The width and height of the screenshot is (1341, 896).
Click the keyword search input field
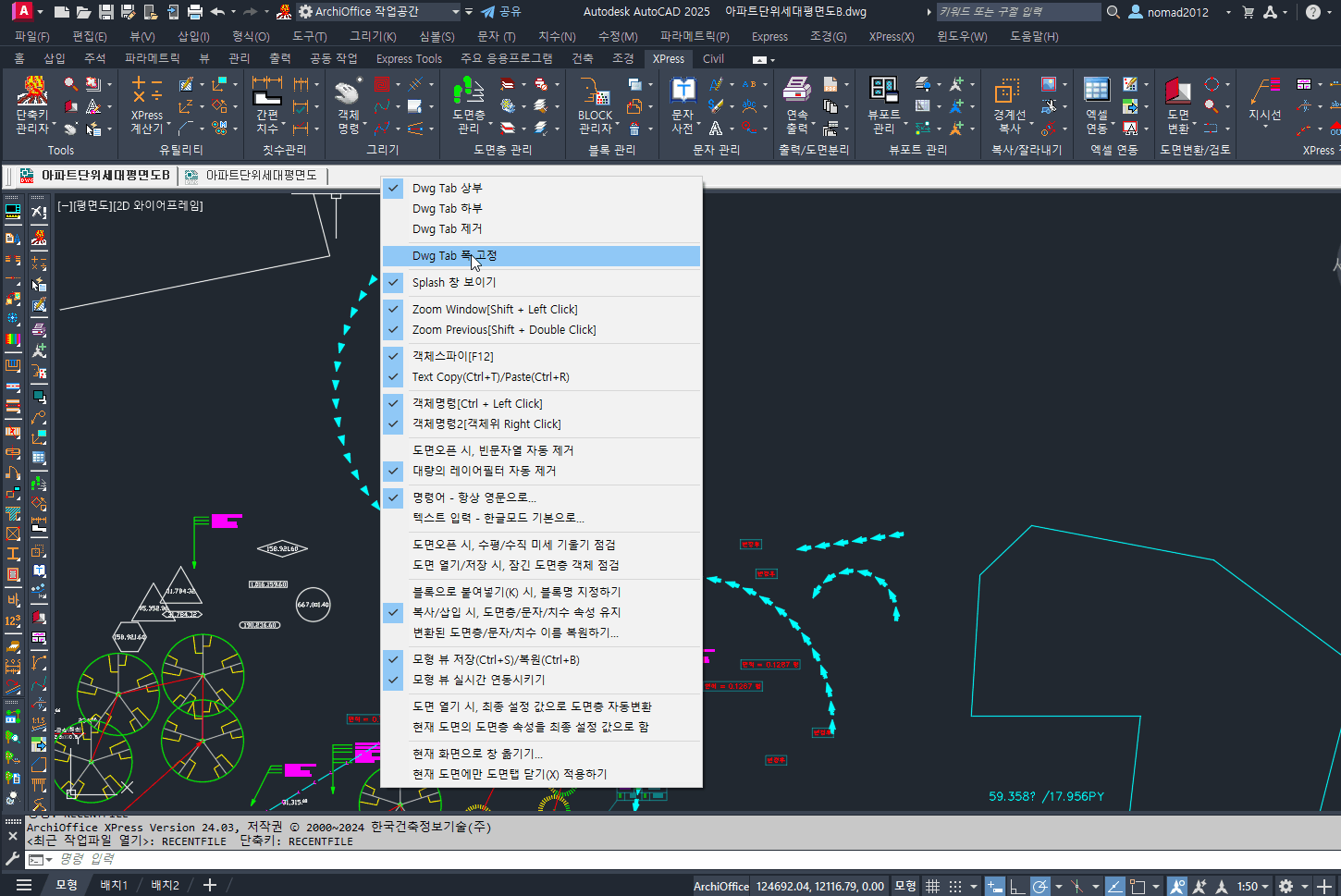tap(1018, 12)
